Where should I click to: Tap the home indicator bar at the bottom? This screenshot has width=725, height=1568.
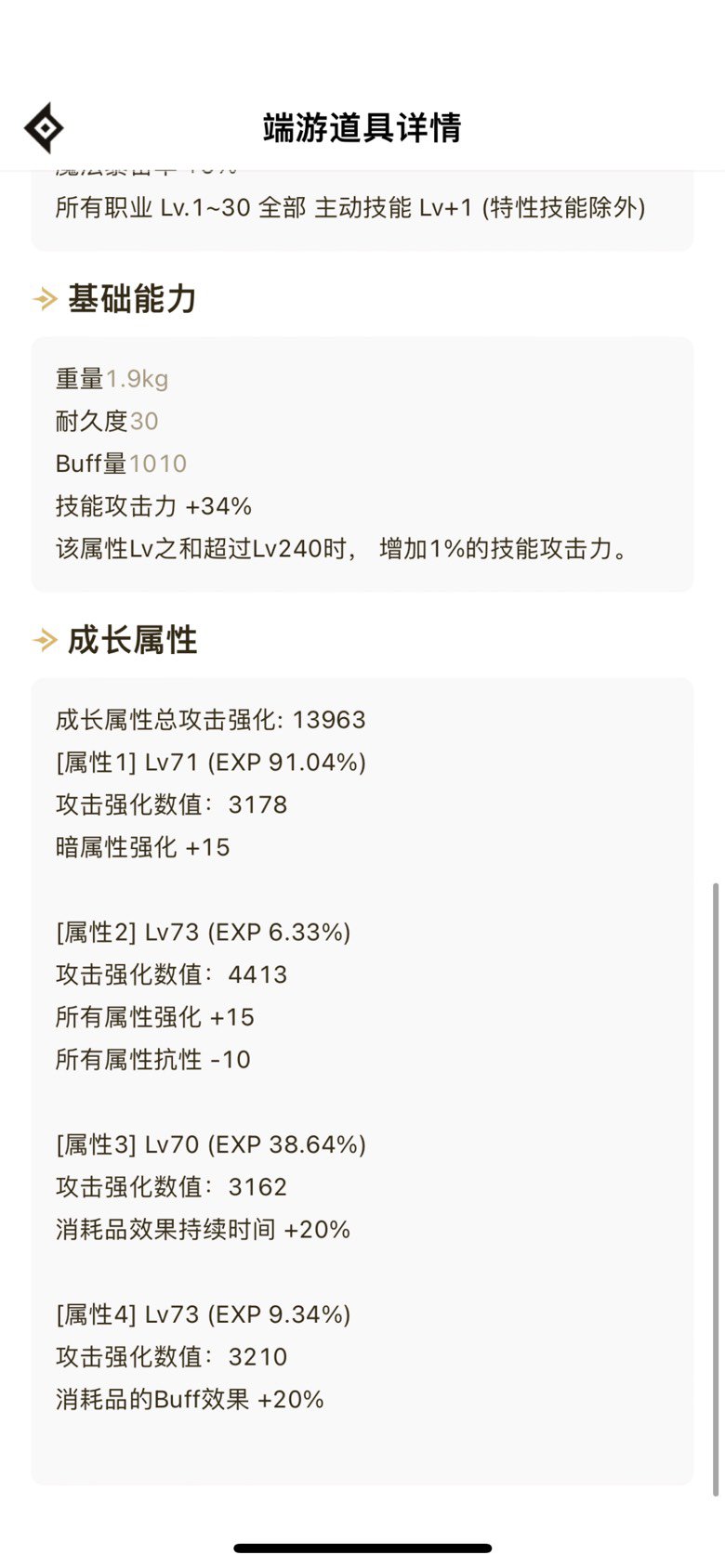tap(362, 1548)
